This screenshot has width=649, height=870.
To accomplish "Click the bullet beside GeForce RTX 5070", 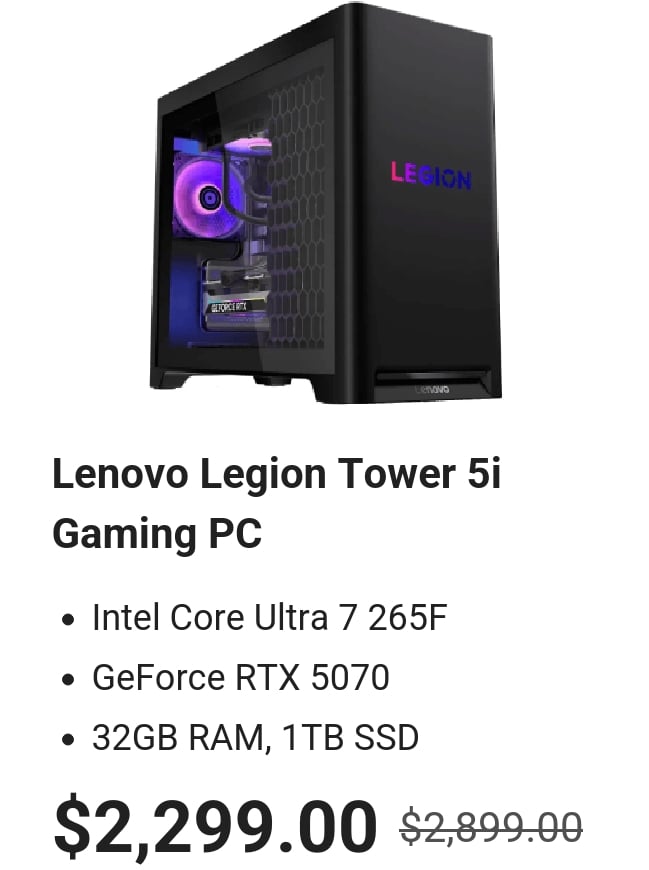I will 68,679.
